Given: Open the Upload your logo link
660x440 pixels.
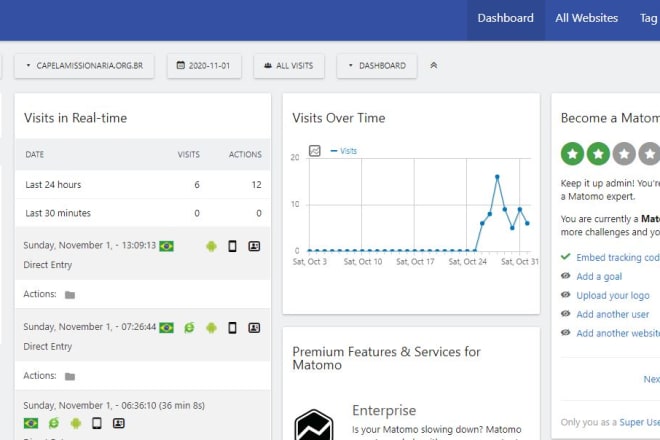Looking at the screenshot, I should coord(613,296).
